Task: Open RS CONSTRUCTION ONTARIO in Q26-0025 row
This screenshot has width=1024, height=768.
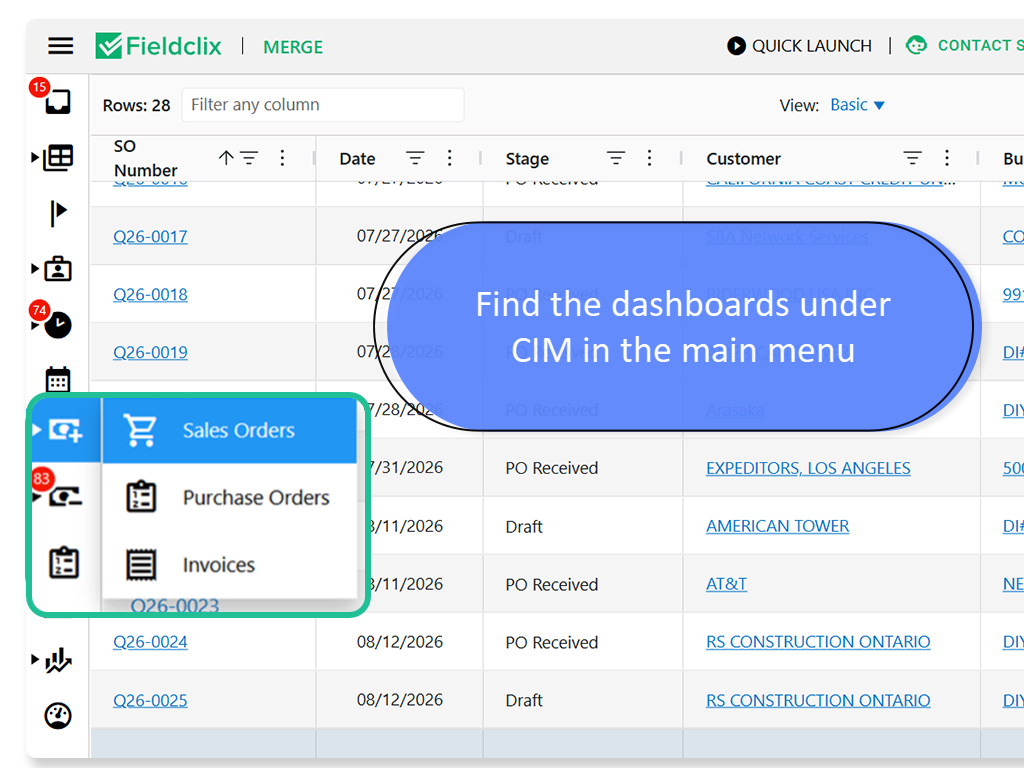Action: 818,700
